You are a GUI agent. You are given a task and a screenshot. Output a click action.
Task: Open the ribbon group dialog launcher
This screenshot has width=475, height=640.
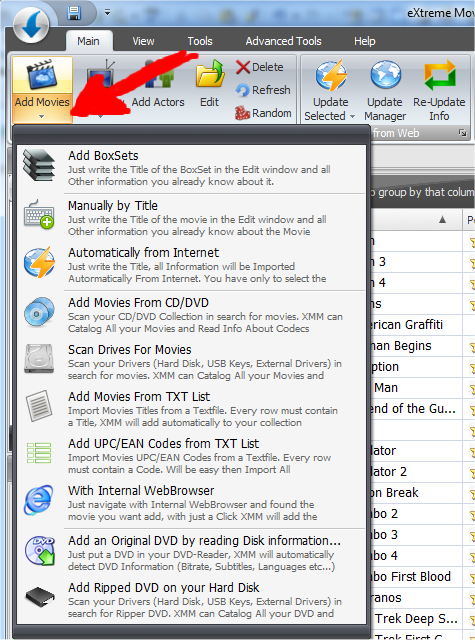click(x=462, y=133)
